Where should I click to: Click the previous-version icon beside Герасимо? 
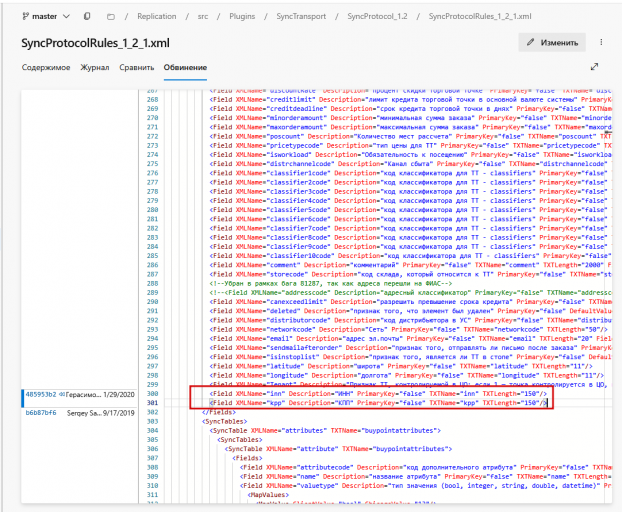62,395
